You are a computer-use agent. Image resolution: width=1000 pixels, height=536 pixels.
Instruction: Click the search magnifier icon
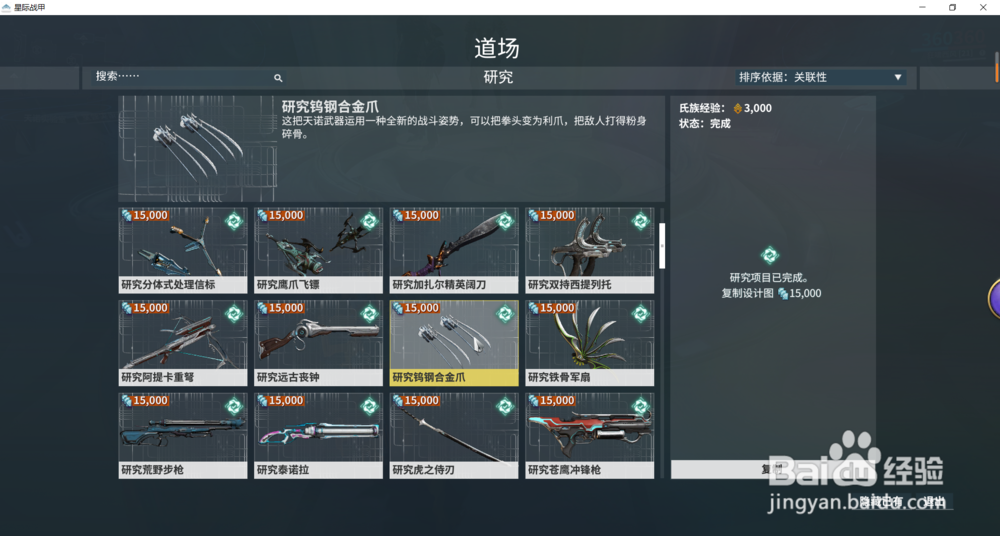pyautogui.click(x=278, y=78)
